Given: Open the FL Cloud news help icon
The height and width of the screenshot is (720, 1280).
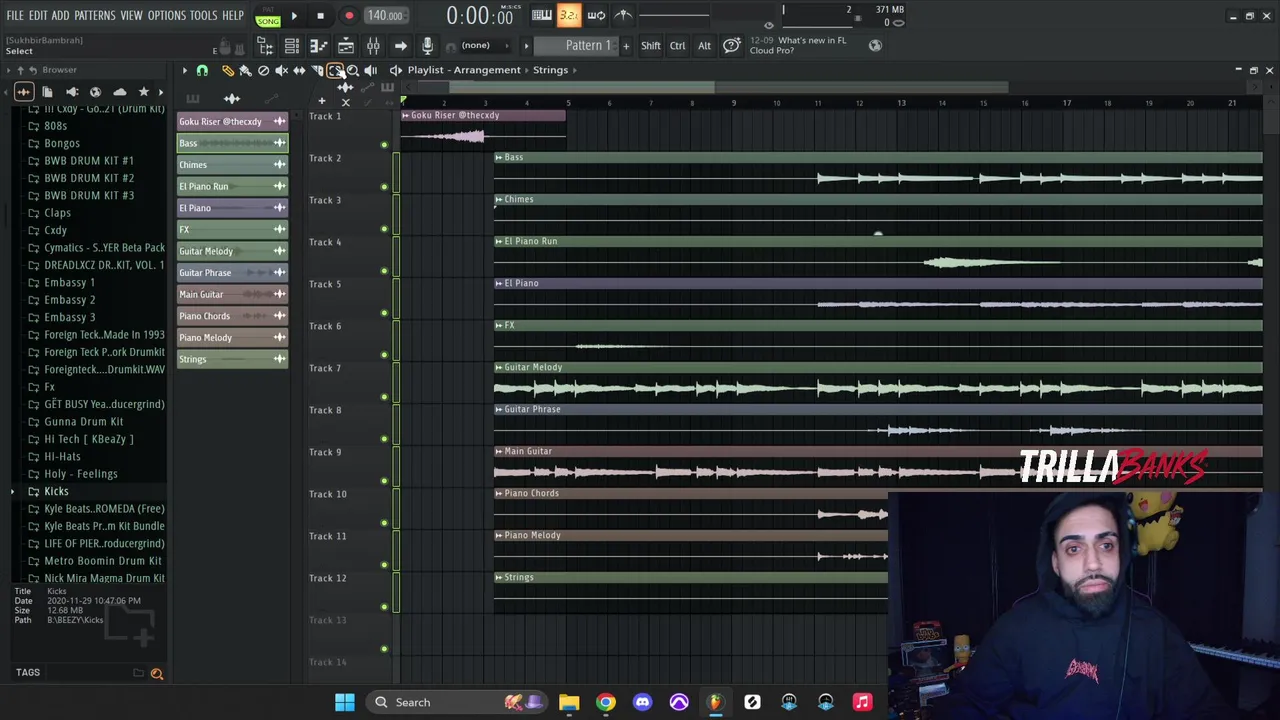Looking at the screenshot, I should pyautogui.click(x=732, y=45).
